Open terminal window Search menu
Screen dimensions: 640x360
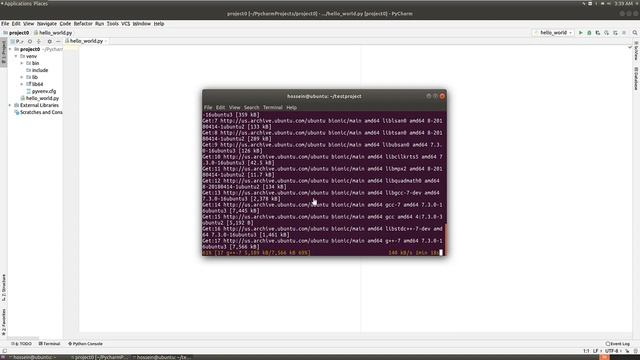point(251,107)
